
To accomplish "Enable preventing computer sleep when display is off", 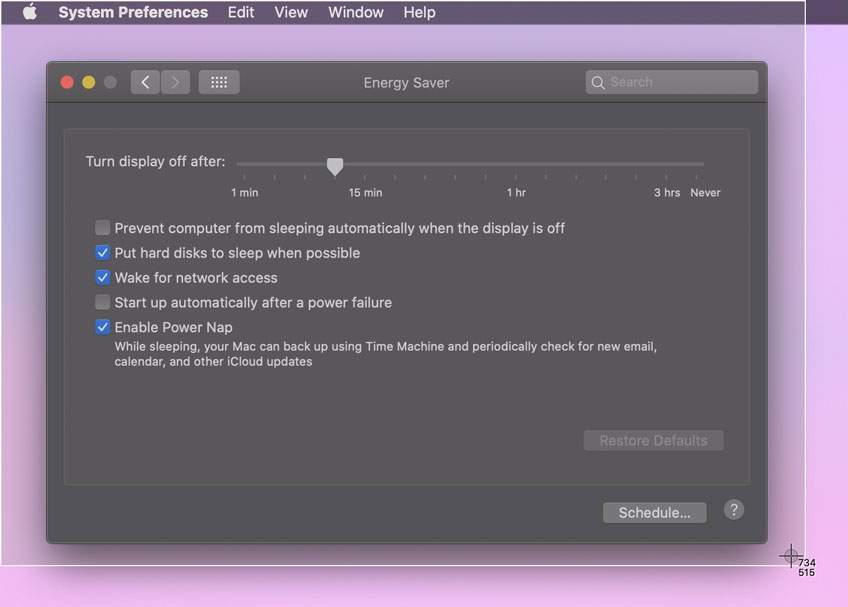I will tap(102, 227).
